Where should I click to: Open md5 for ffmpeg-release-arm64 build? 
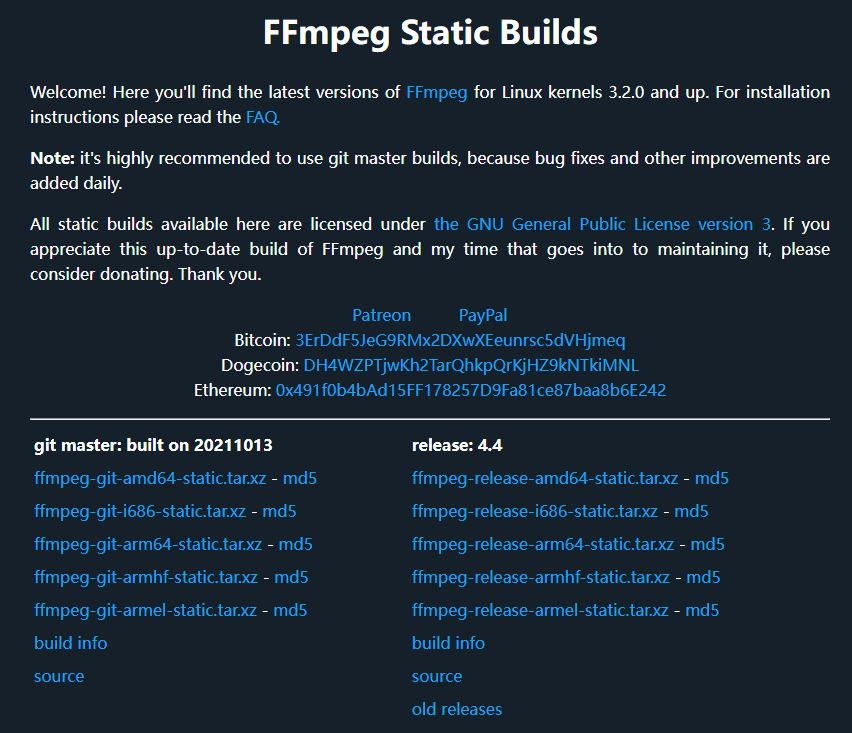click(x=707, y=544)
